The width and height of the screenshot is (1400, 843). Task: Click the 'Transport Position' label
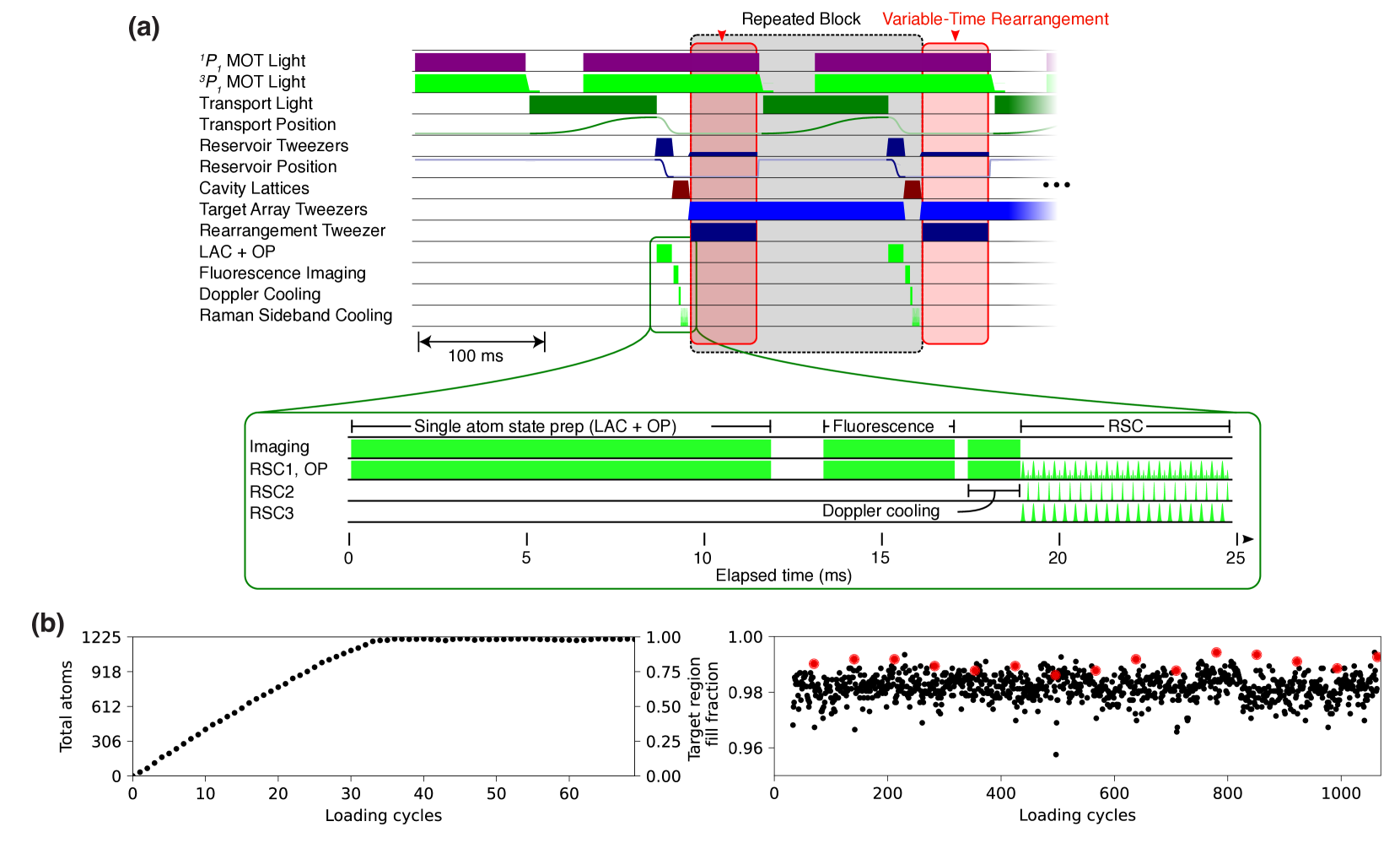click(x=267, y=124)
